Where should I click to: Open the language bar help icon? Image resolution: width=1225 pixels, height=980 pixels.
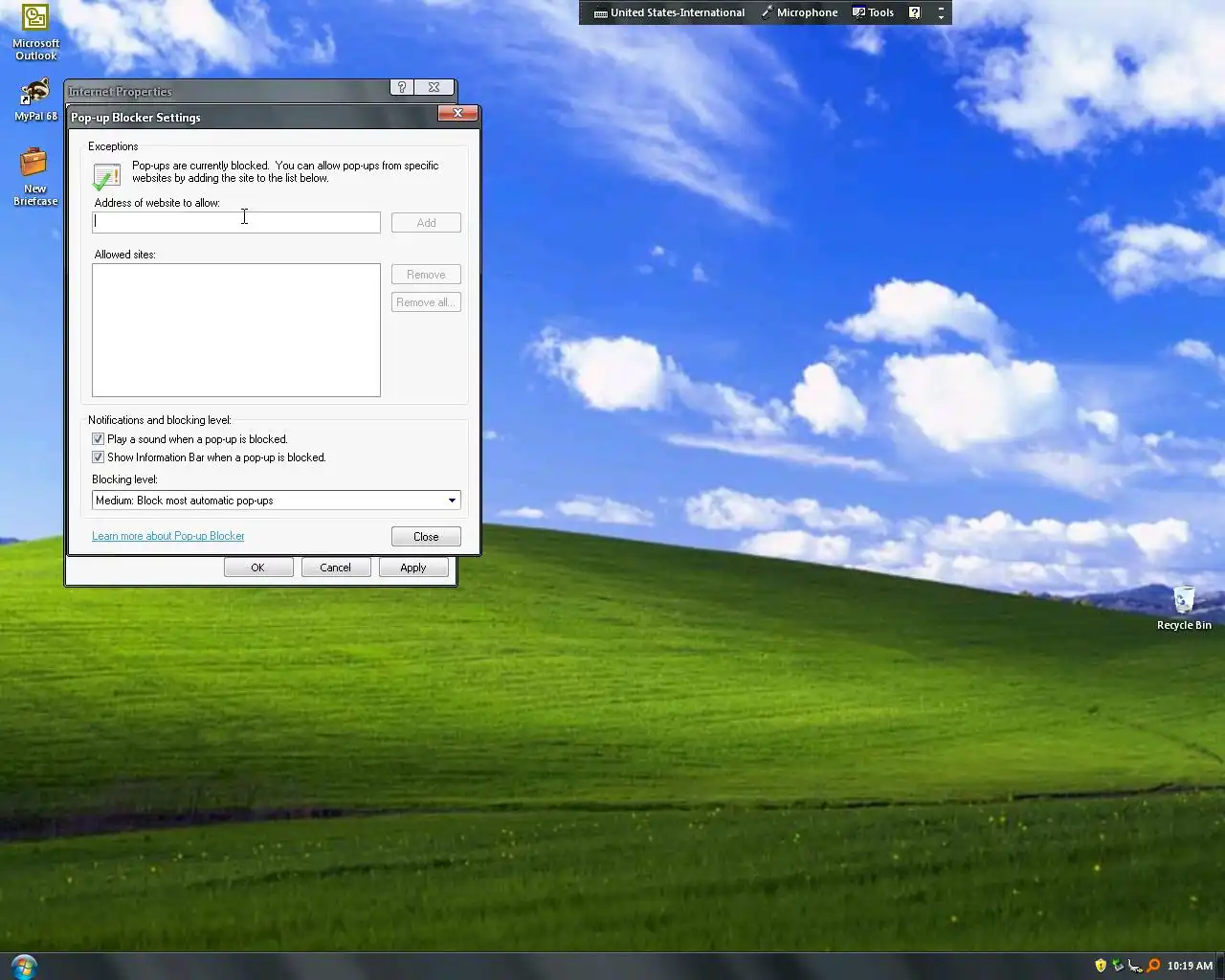(915, 12)
